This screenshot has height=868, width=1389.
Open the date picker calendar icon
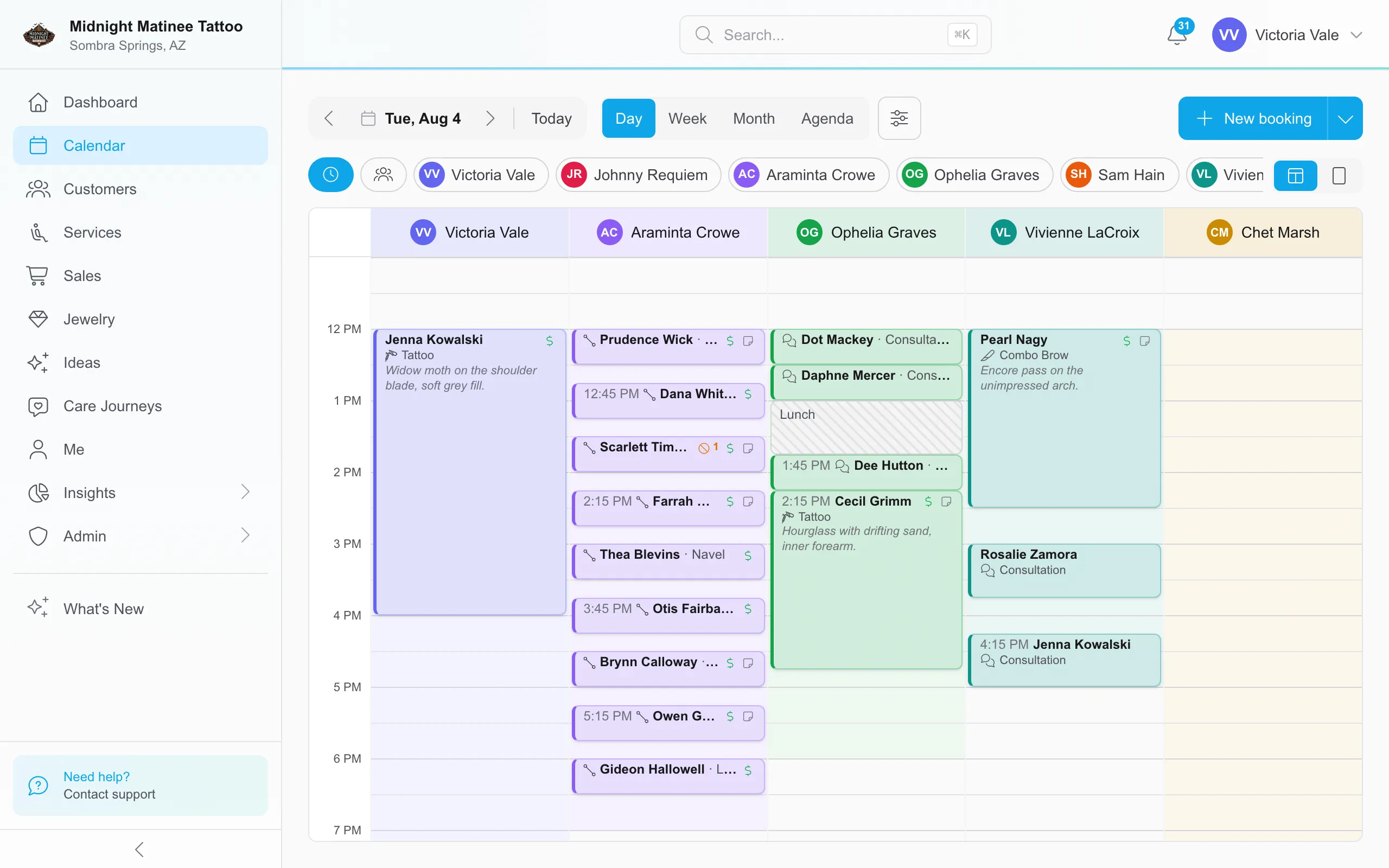coord(368,118)
